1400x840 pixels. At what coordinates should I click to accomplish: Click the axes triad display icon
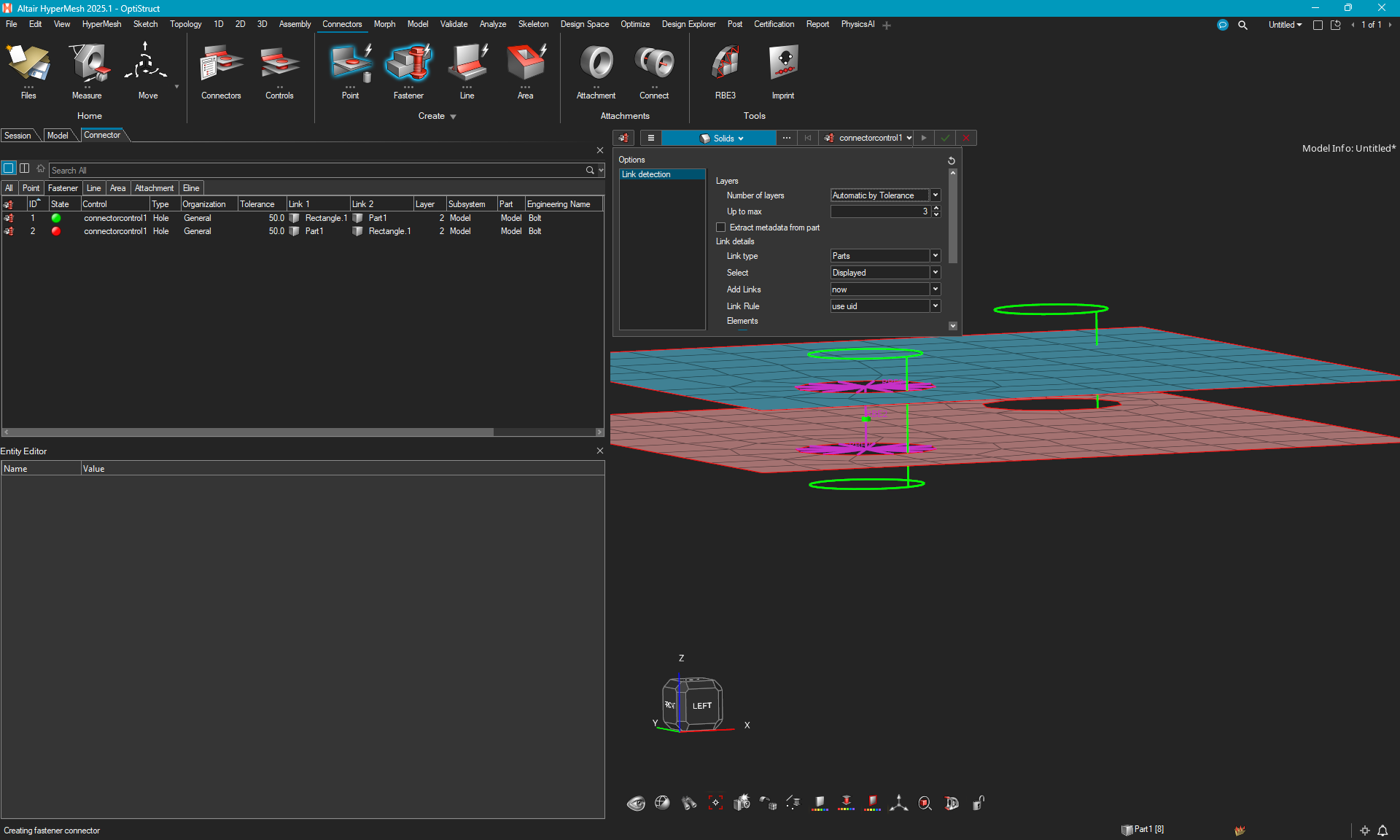[x=898, y=804]
